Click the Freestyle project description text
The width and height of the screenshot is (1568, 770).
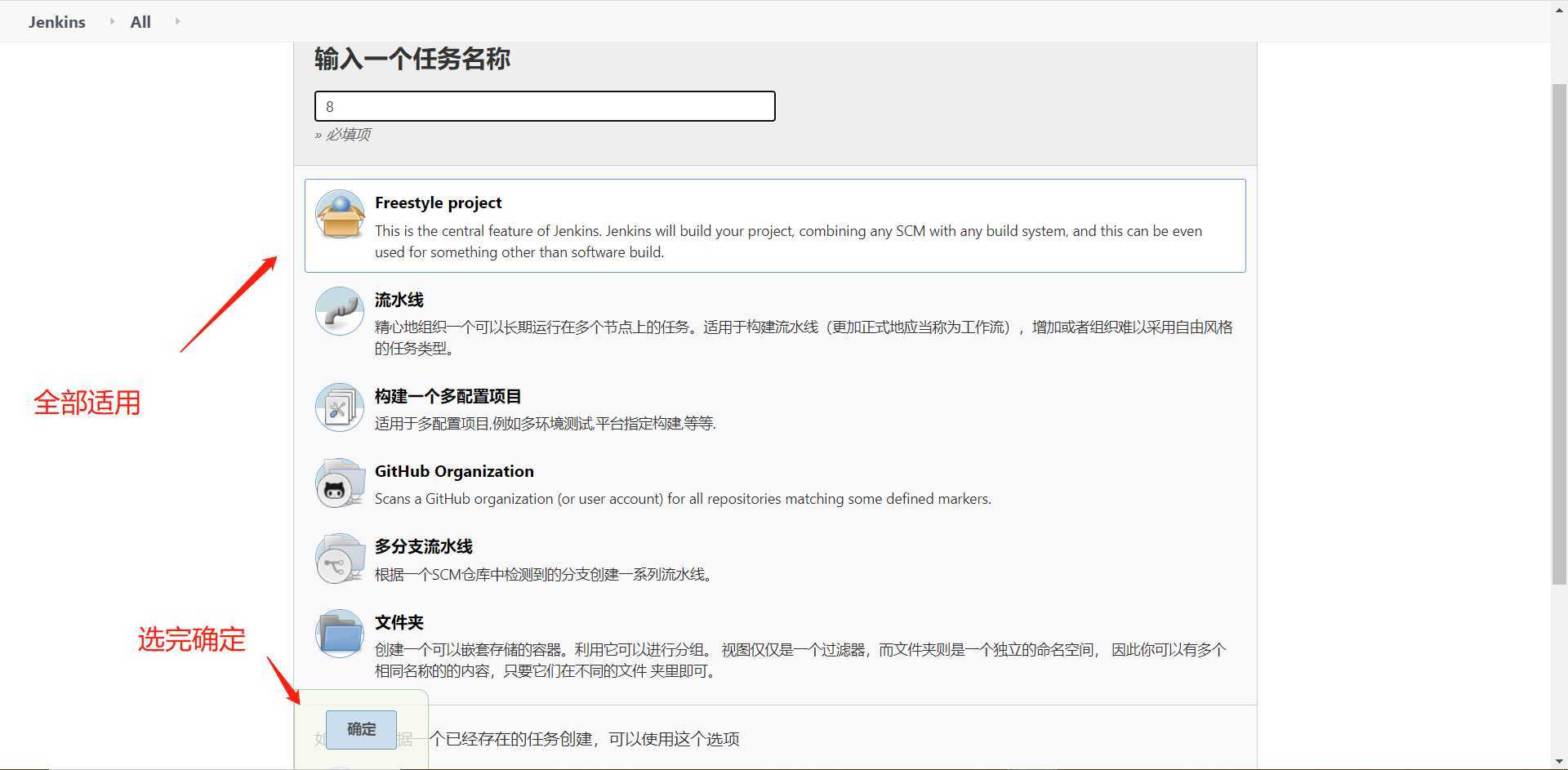(x=788, y=241)
